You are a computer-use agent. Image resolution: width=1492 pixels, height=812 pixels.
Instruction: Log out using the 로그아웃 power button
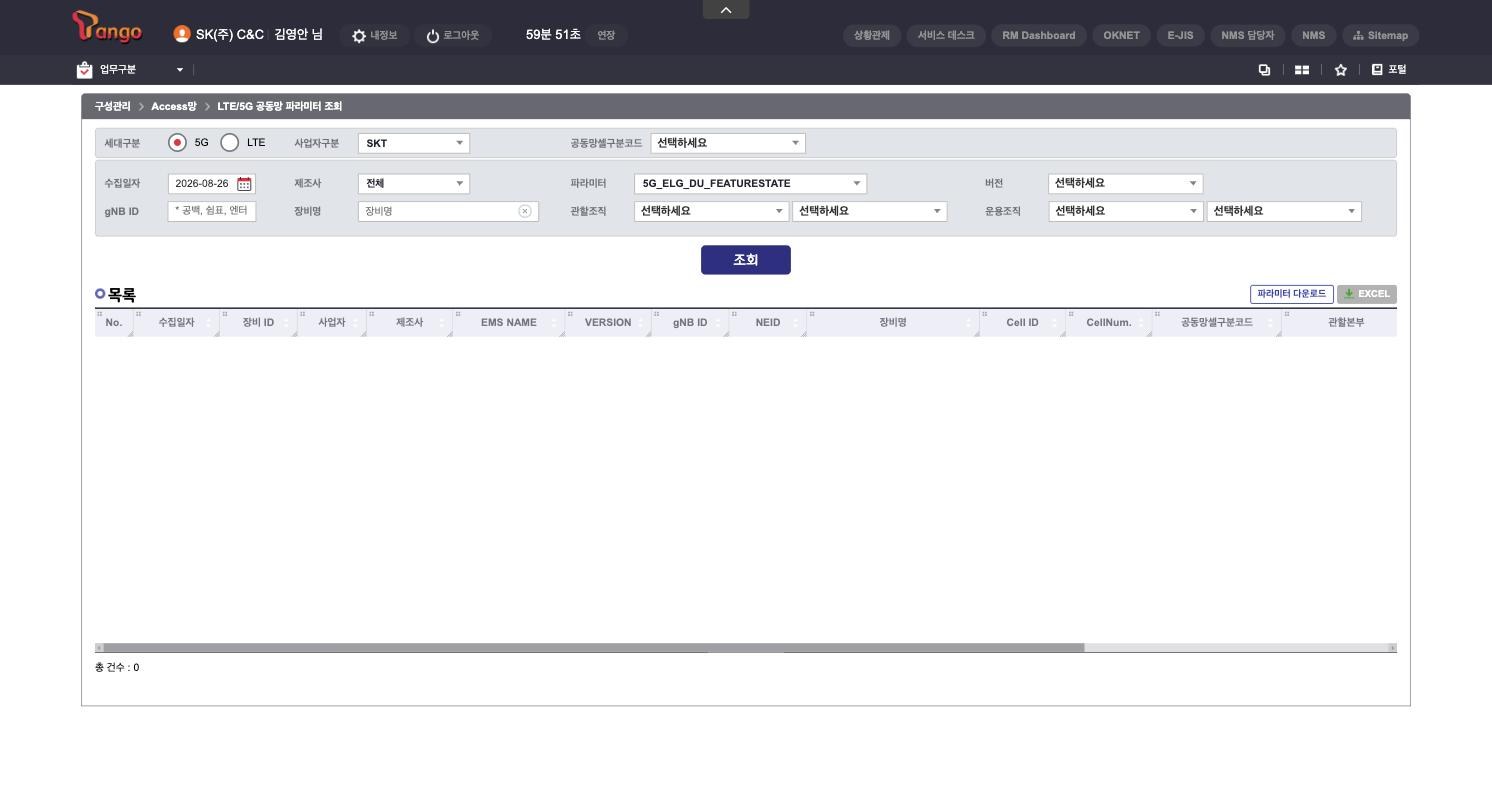[452, 36]
